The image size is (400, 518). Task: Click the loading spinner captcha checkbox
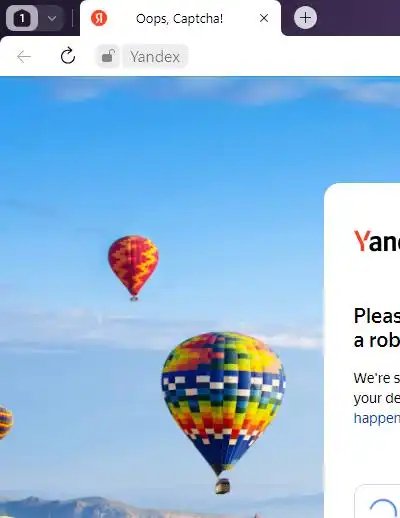[383, 509]
